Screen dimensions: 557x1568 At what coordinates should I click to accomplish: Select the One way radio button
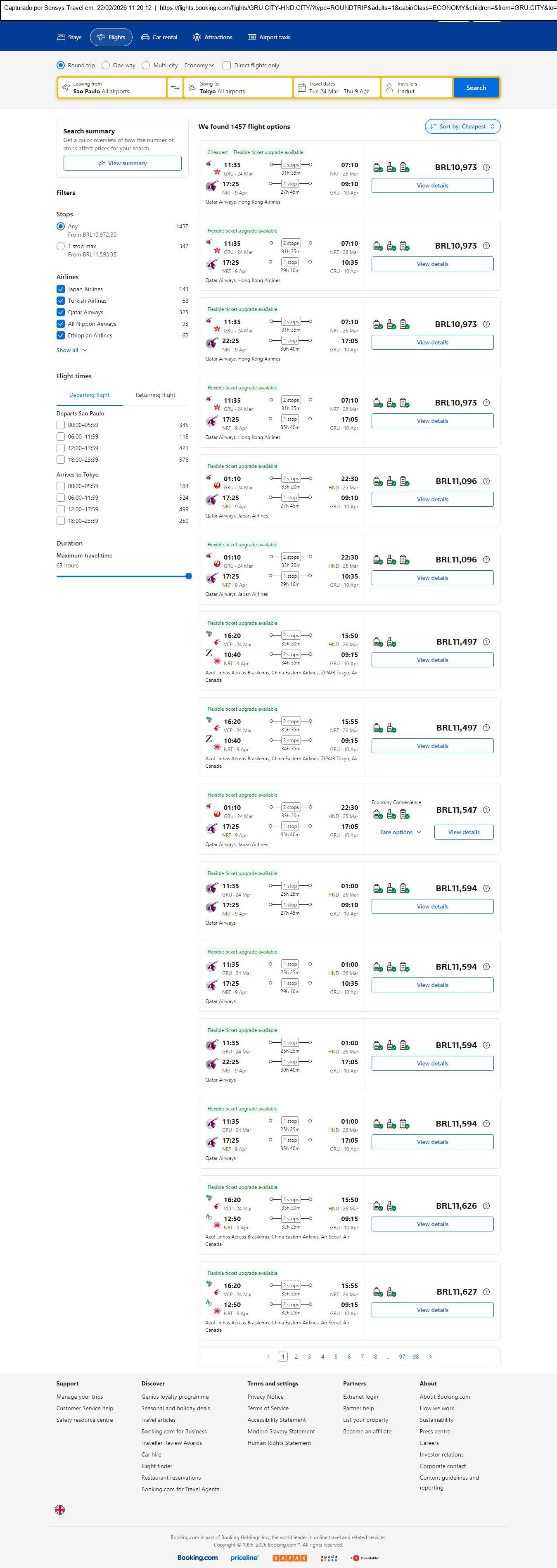pos(106,65)
